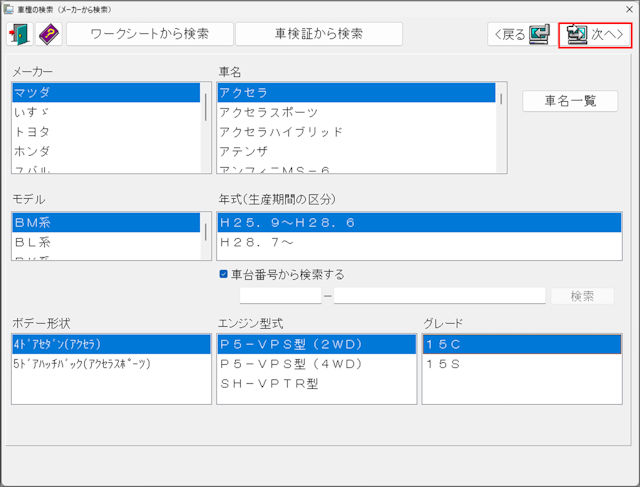Image resolution: width=640 pixels, height=487 pixels.
Task: Click the disabled 検索 button
Action: tap(582, 296)
